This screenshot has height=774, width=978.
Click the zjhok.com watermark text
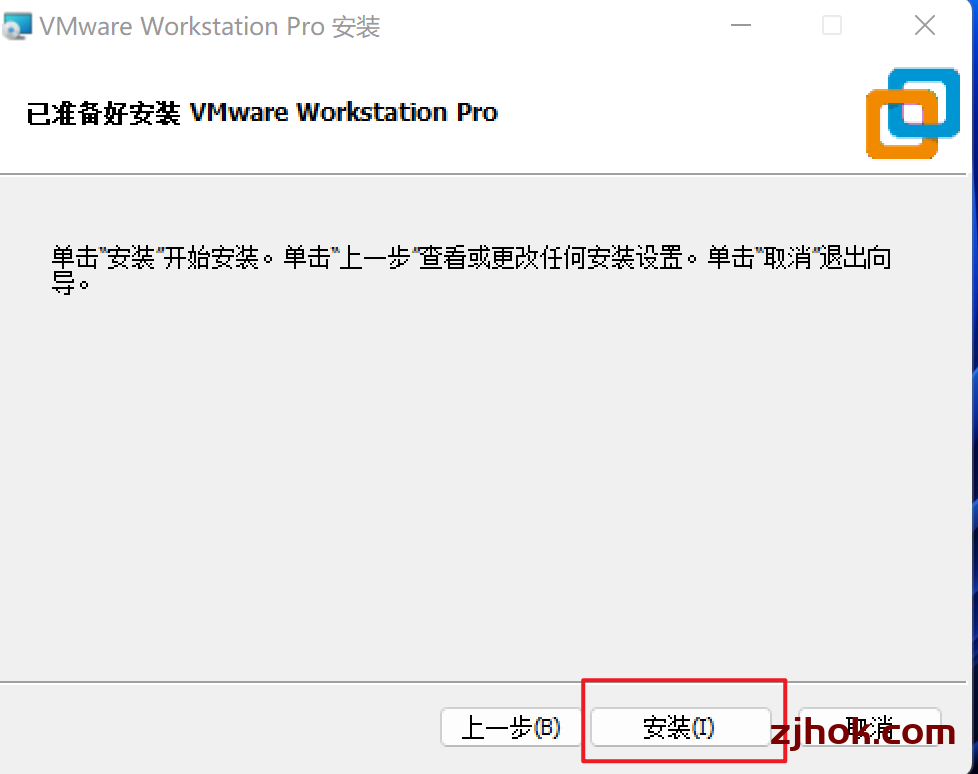click(863, 733)
